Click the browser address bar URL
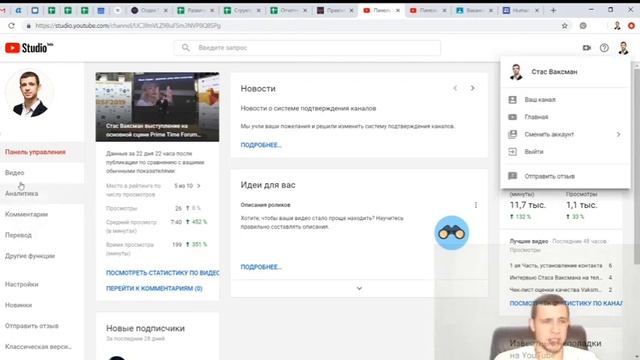640x360 pixels. coord(128,26)
